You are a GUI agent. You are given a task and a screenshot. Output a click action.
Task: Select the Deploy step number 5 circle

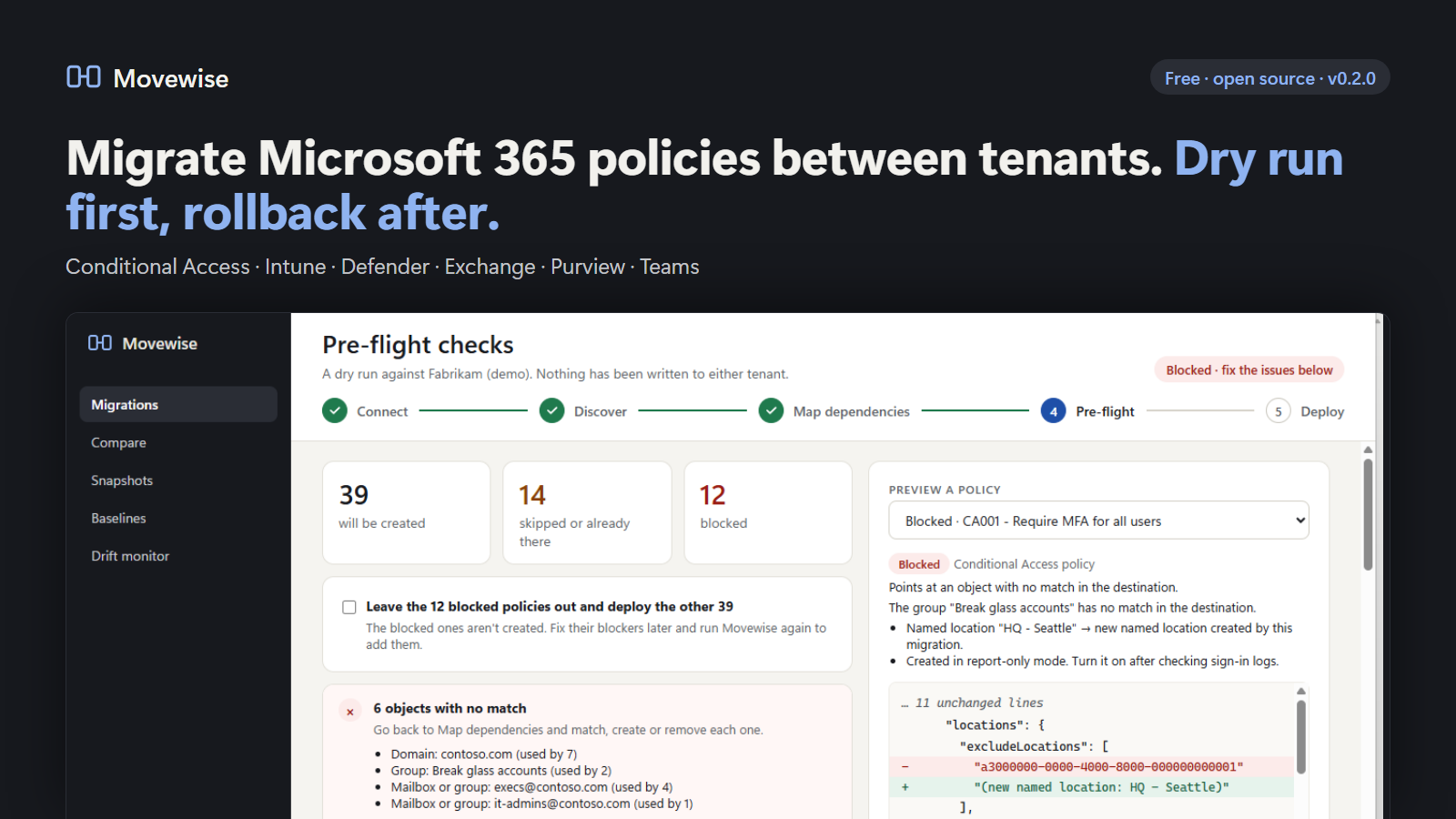pyautogui.click(x=1279, y=411)
